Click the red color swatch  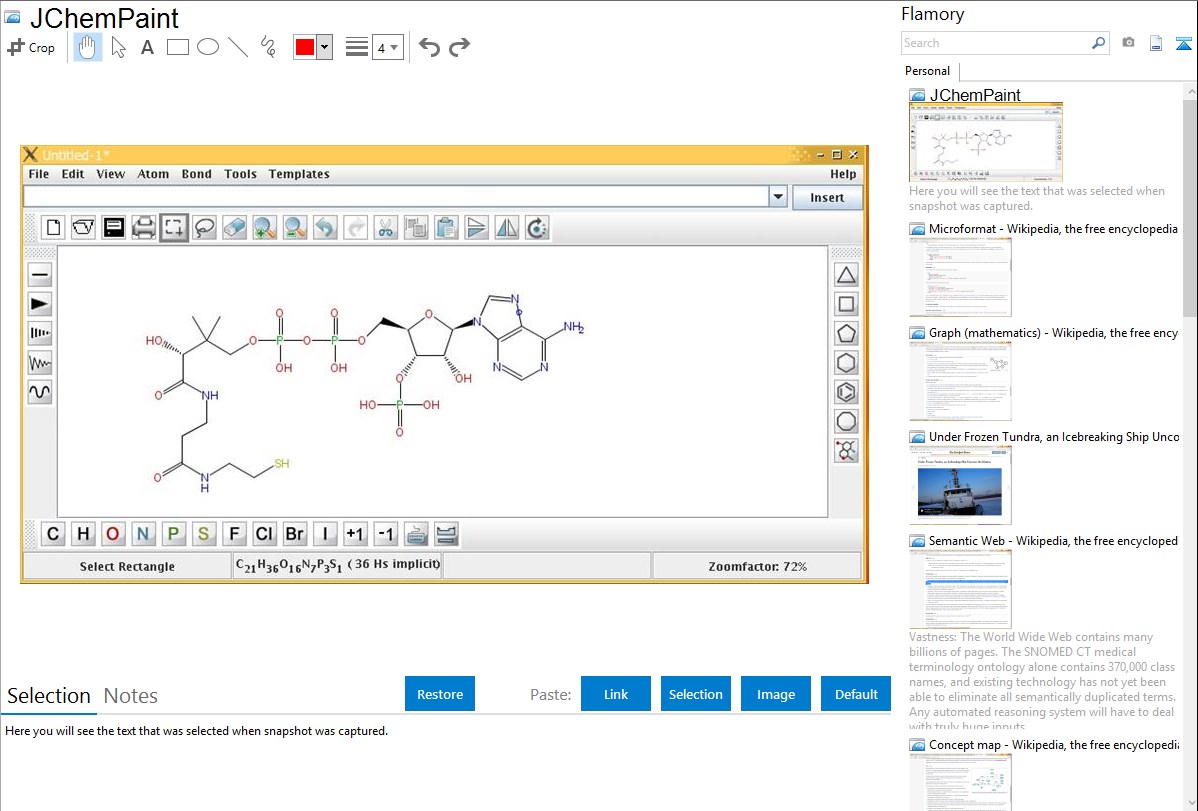click(305, 47)
